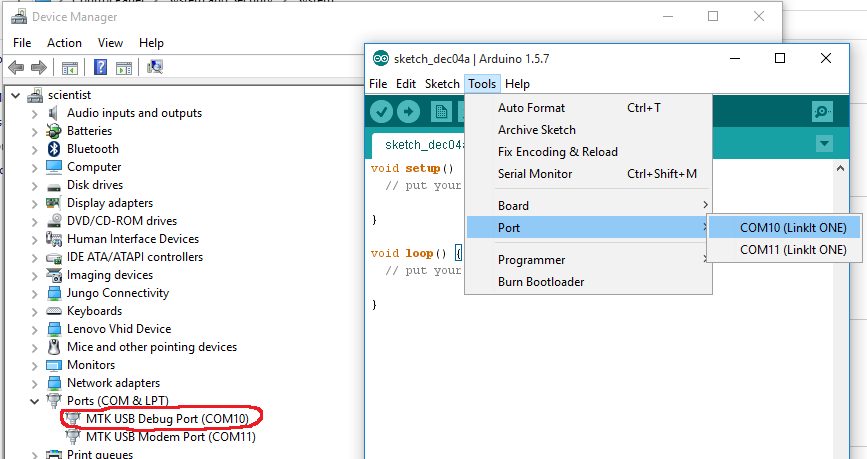Open the Help menu in Device Manager
Image resolution: width=867 pixels, height=459 pixels.
(151, 43)
